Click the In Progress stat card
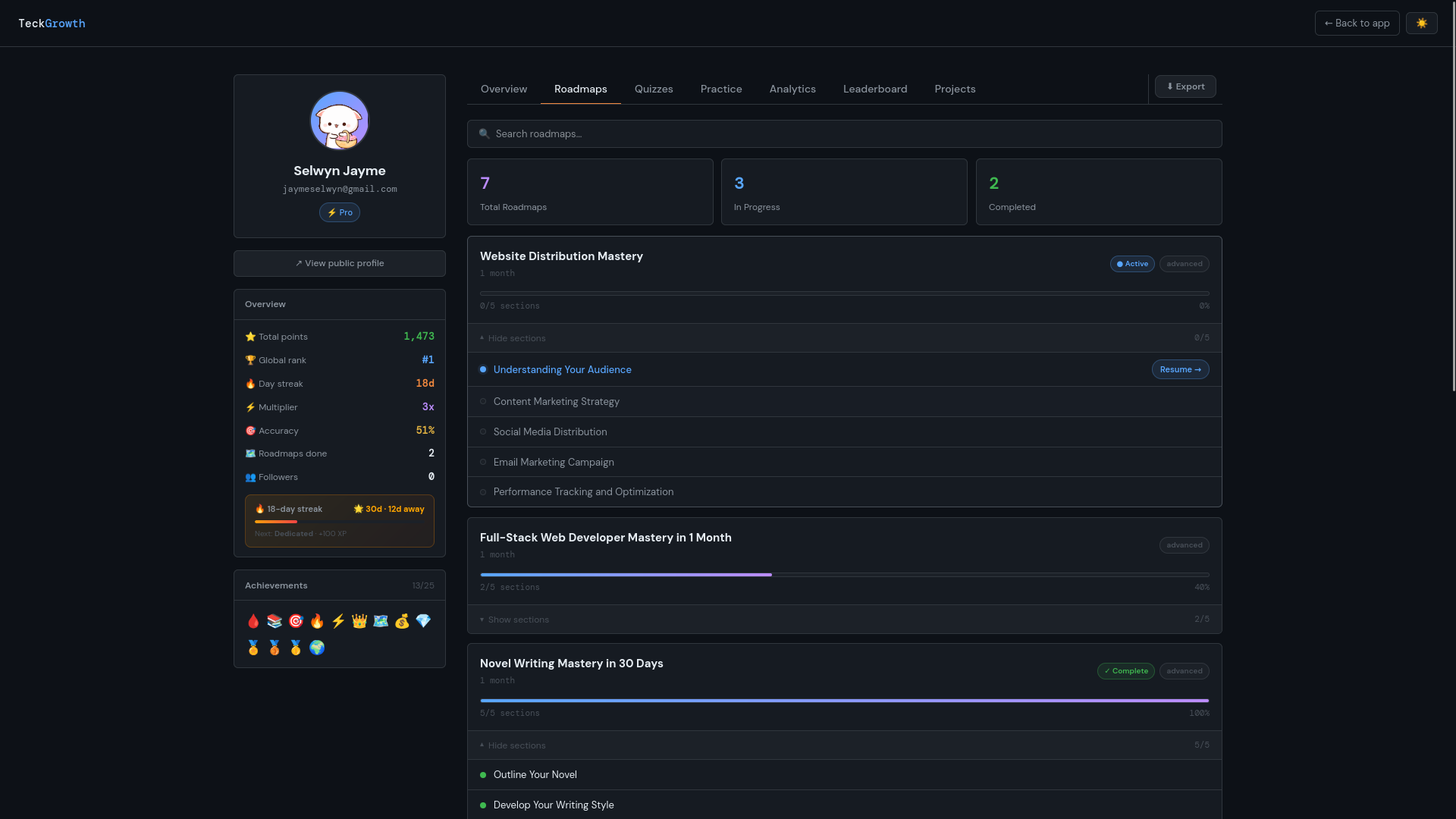The image size is (1456, 819). (x=844, y=192)
